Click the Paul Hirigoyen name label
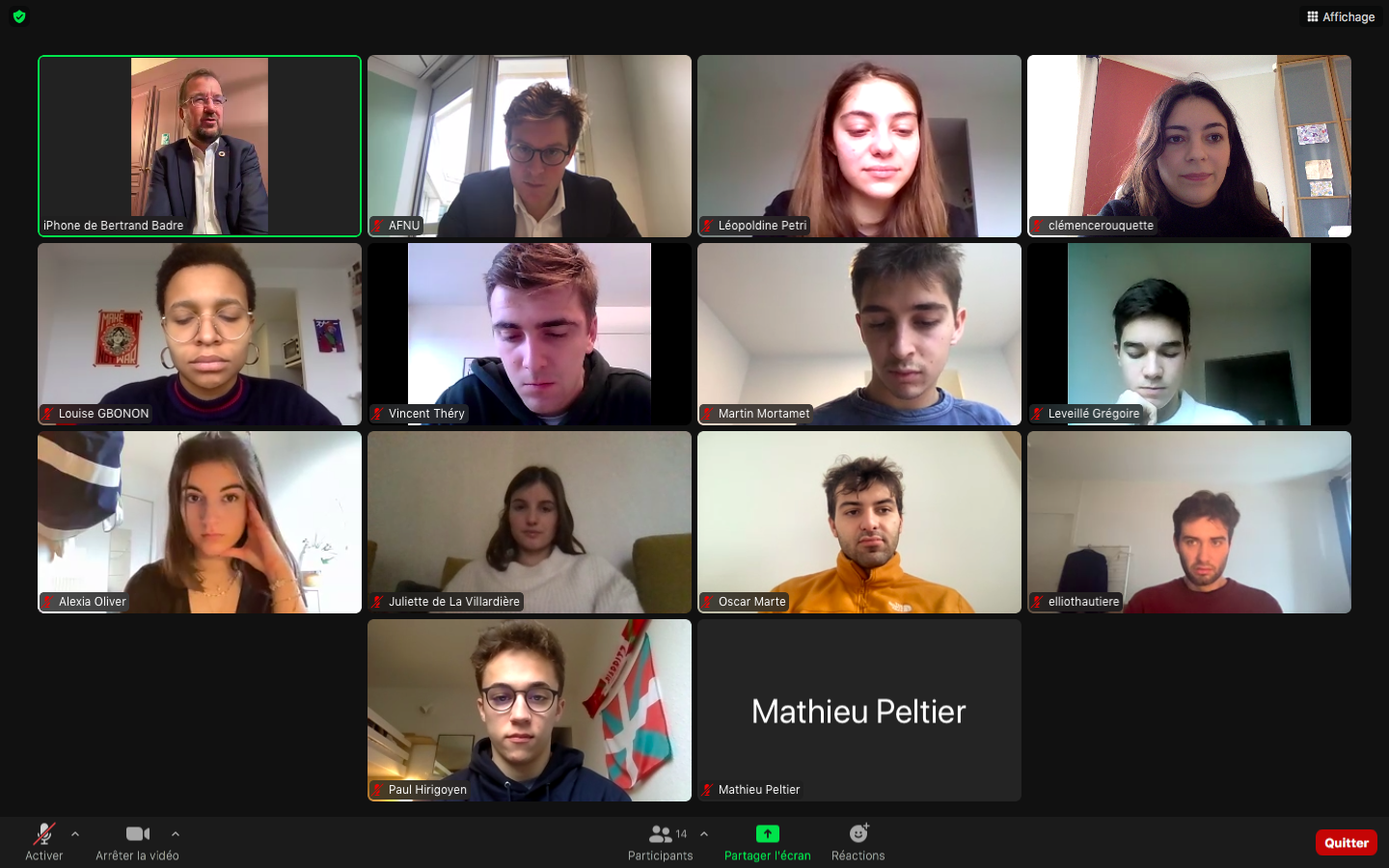The image size is (1389, 868). (427, 790)
